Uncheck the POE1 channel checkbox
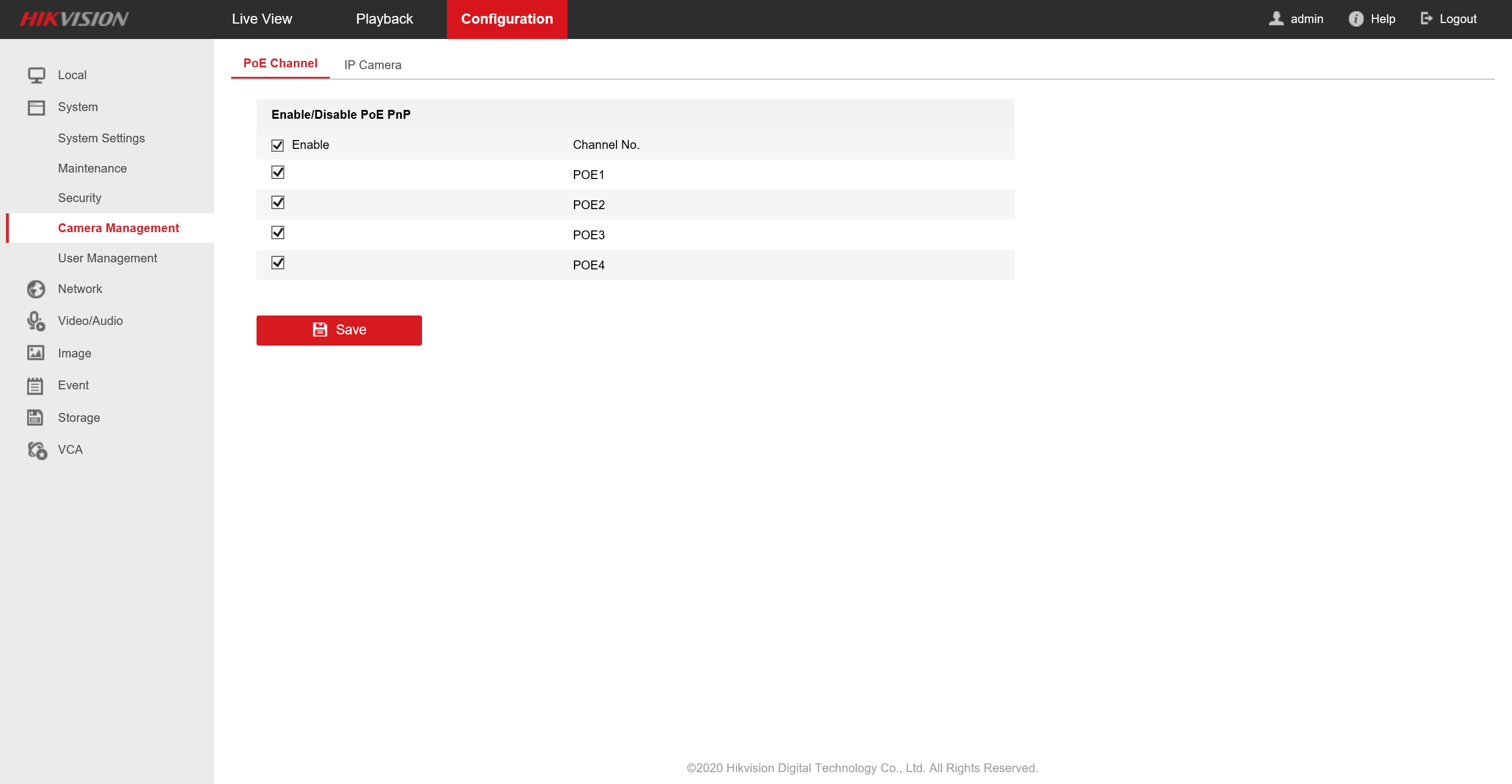The image size is (1512, 784). 278,173
